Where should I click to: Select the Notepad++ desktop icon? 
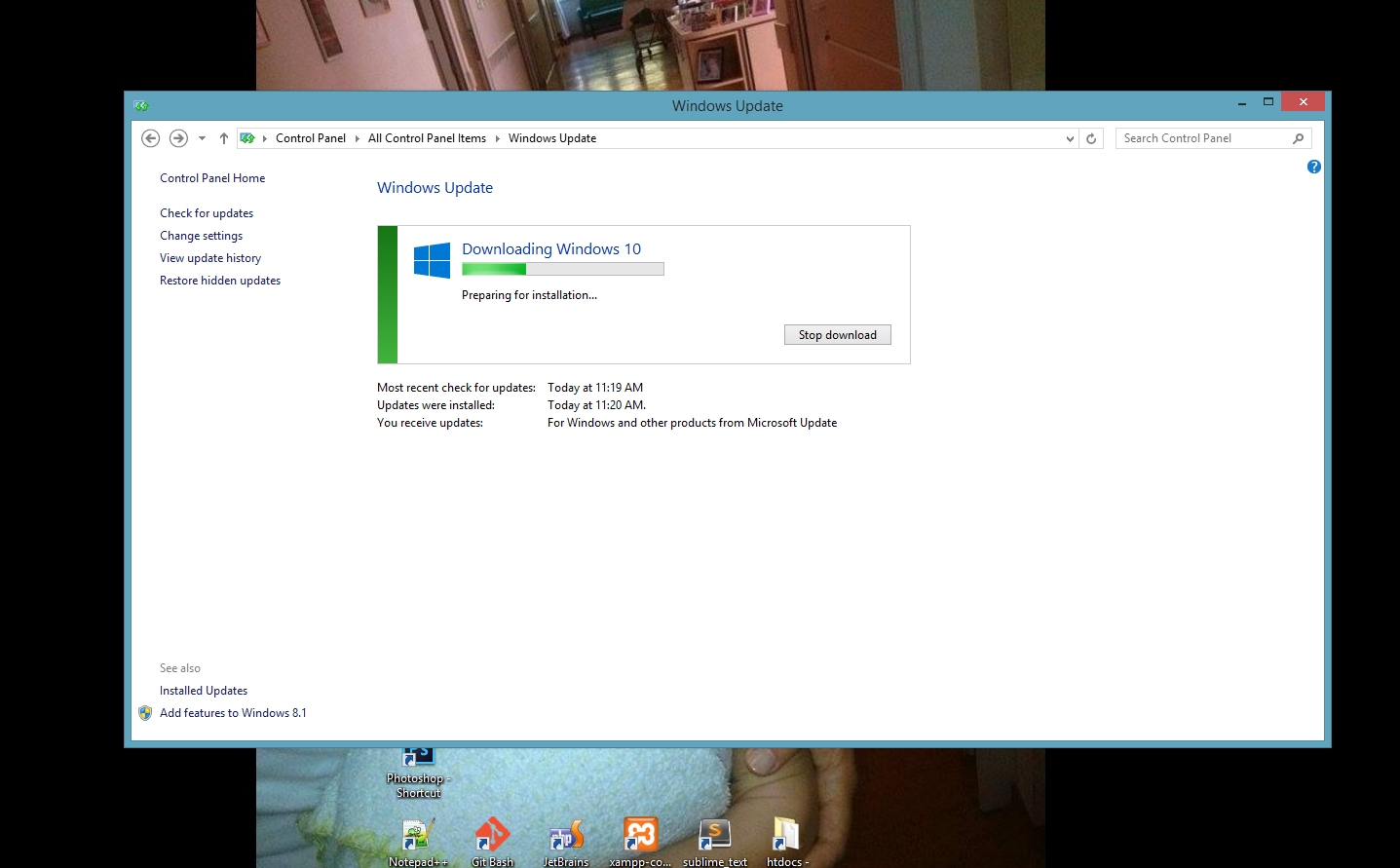point(418,843)
